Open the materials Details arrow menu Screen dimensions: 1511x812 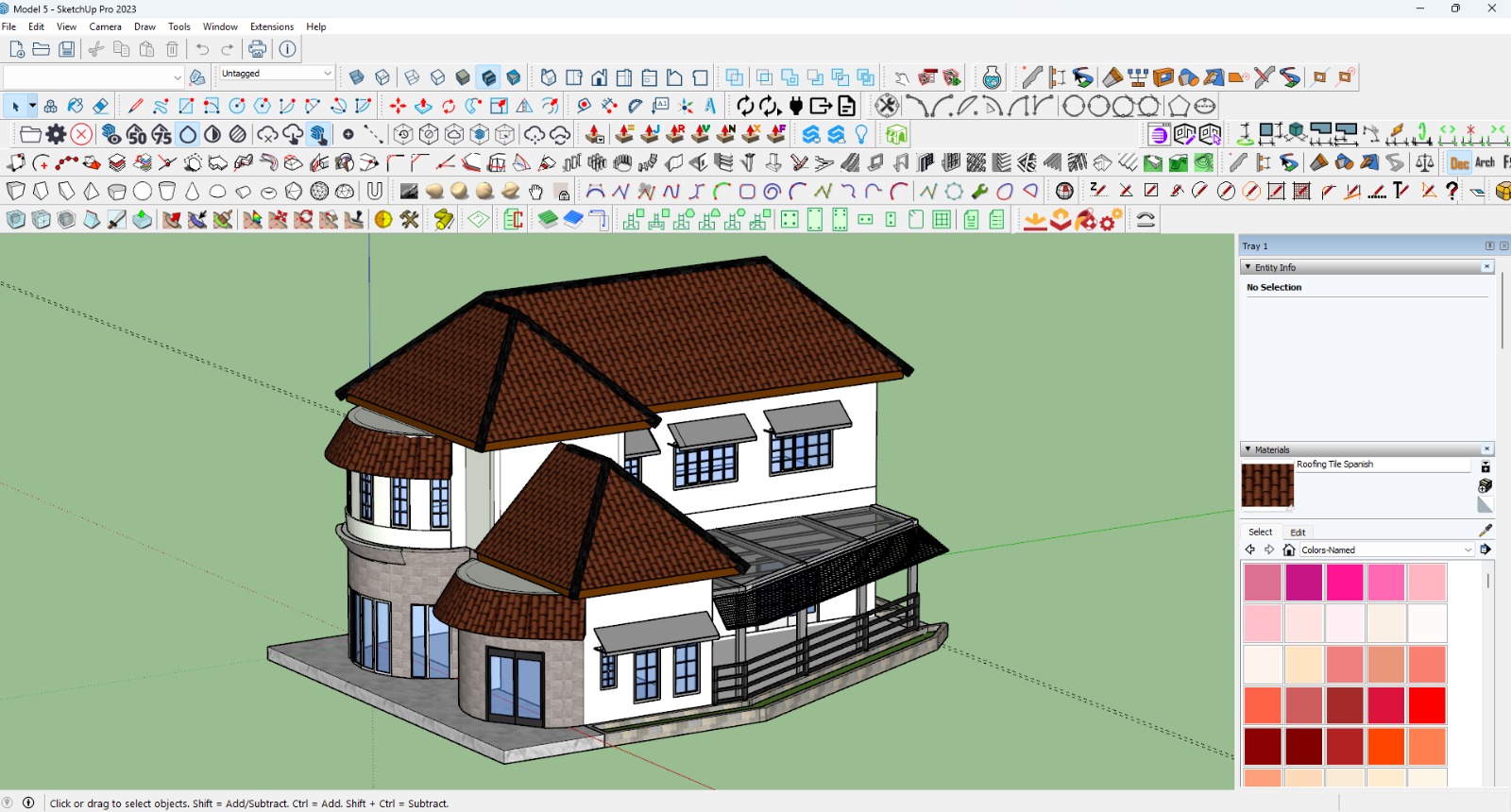click(x=1486, y=550)
